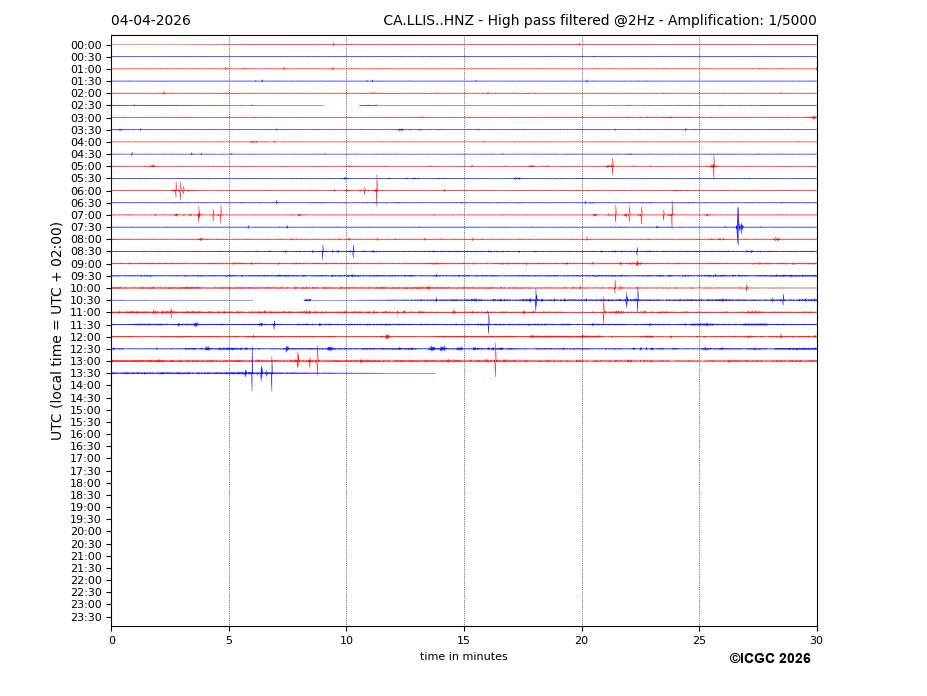Click the 03:00 time row label
This screenshot has height=696, width=927.
point(86,118)
